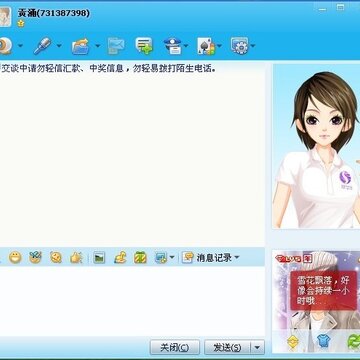This screenshot has width=360, height=360.
Task: Click the 发送(S) button
Action: coord(227,347)
